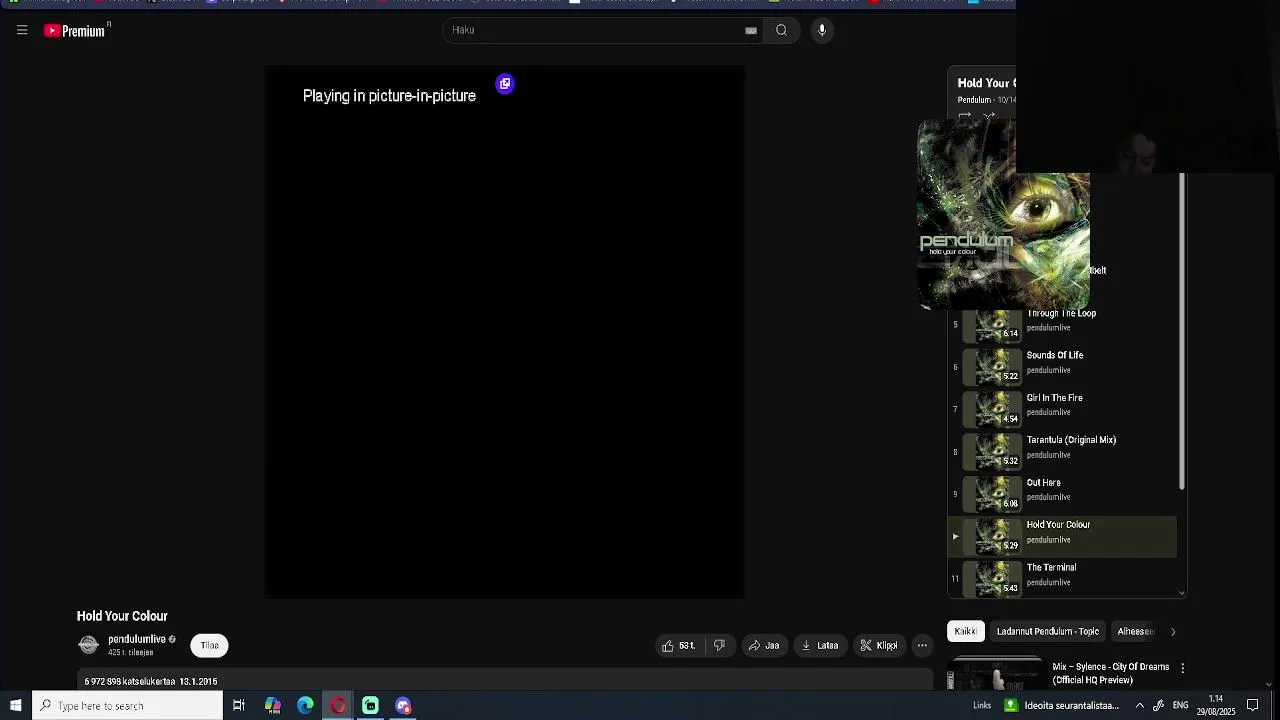The image size is (1280, 720).
Task: Dislike the video with thumbs down
Action: (x=718, y=646)
